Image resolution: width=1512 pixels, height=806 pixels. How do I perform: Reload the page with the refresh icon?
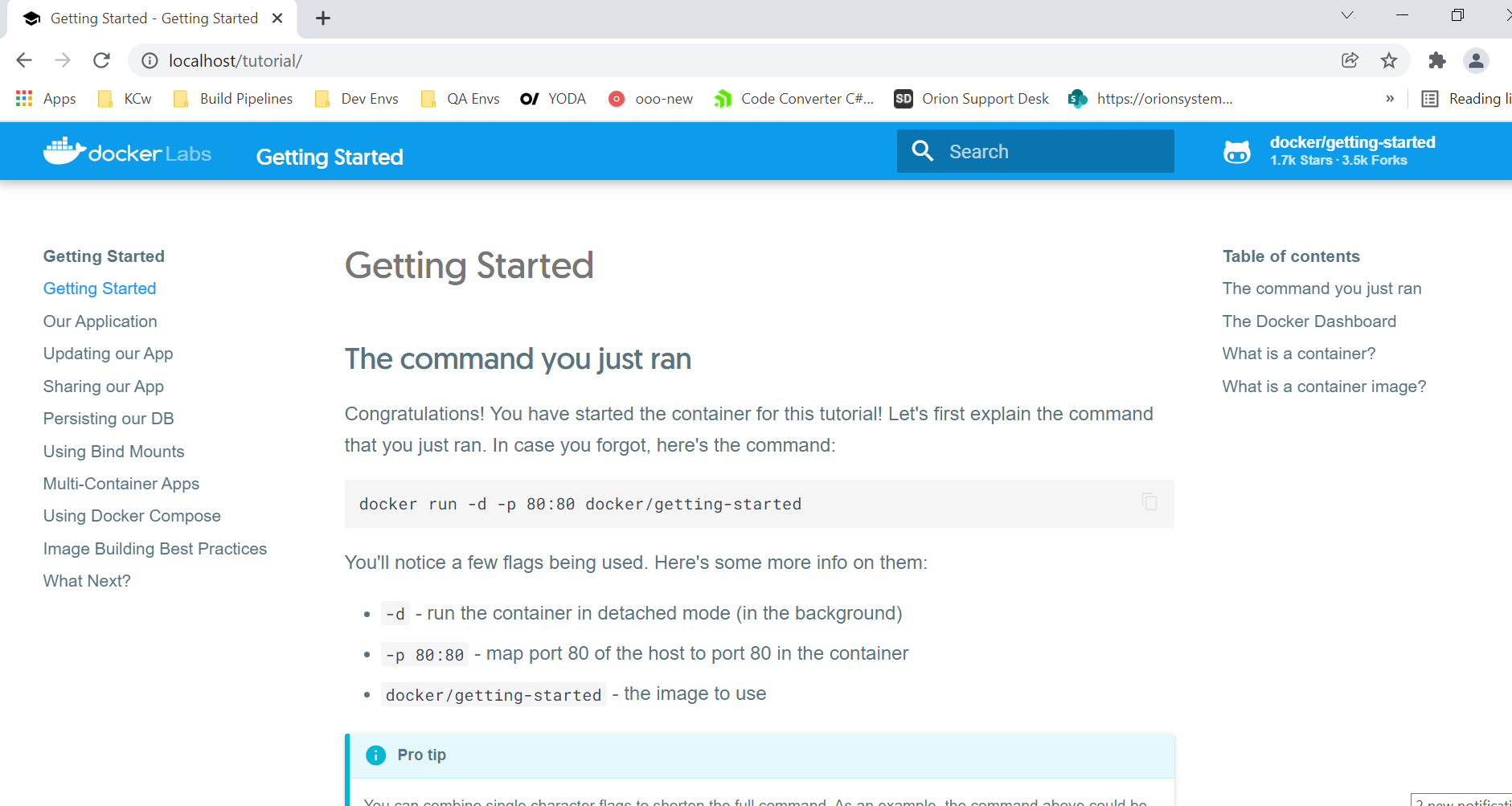101,60
